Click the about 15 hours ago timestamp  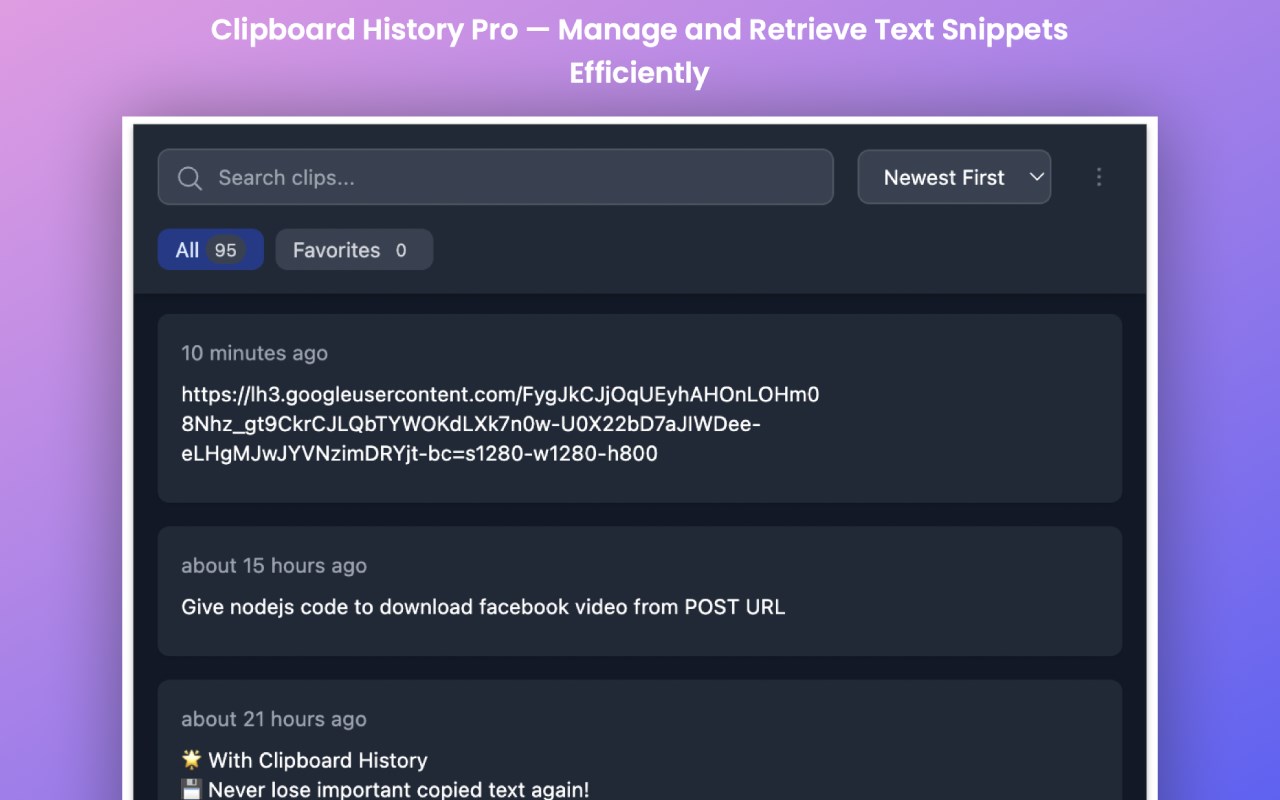(x=274, y=566)
